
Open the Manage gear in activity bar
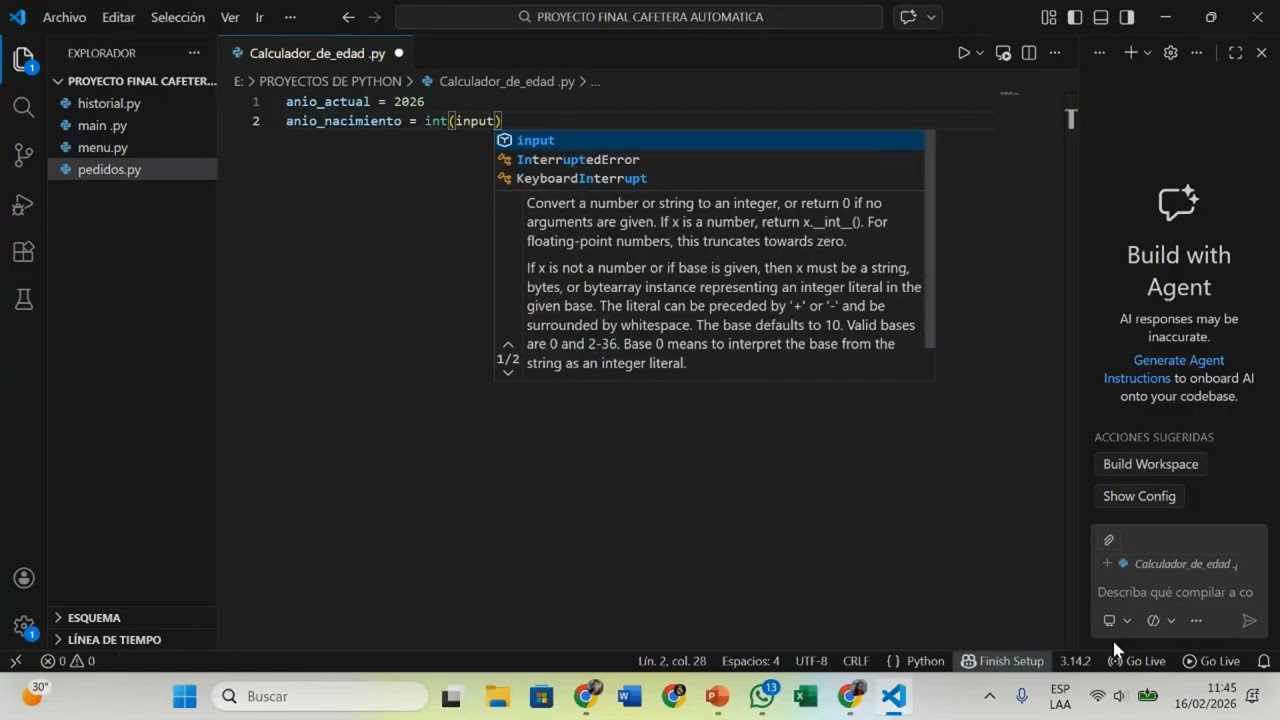coord(24,626)
